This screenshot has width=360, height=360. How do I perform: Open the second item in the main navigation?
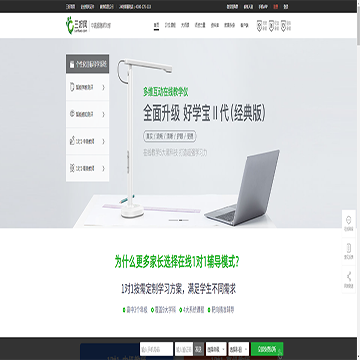point(170,25)
